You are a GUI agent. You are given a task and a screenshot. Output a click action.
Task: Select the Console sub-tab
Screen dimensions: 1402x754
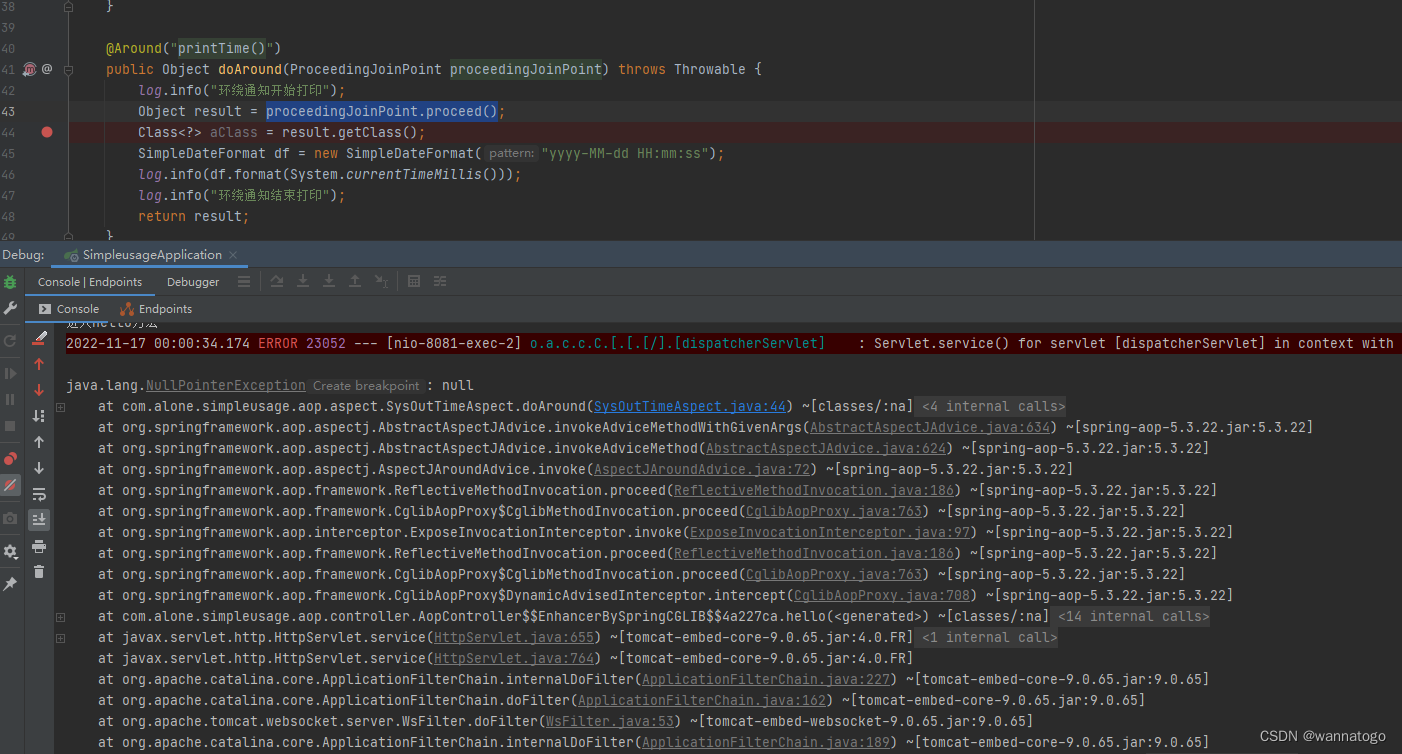tap(69, 309)
